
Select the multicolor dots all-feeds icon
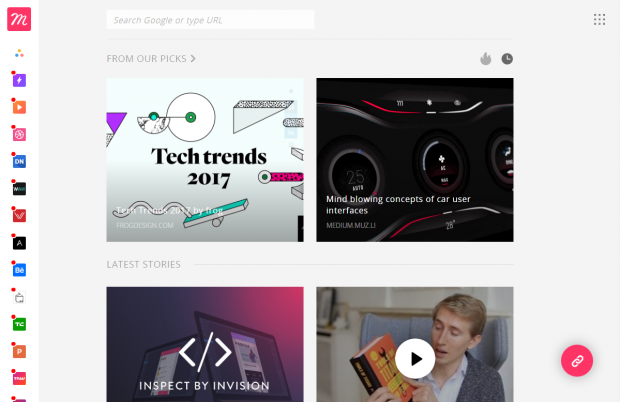tap(19, 53)
